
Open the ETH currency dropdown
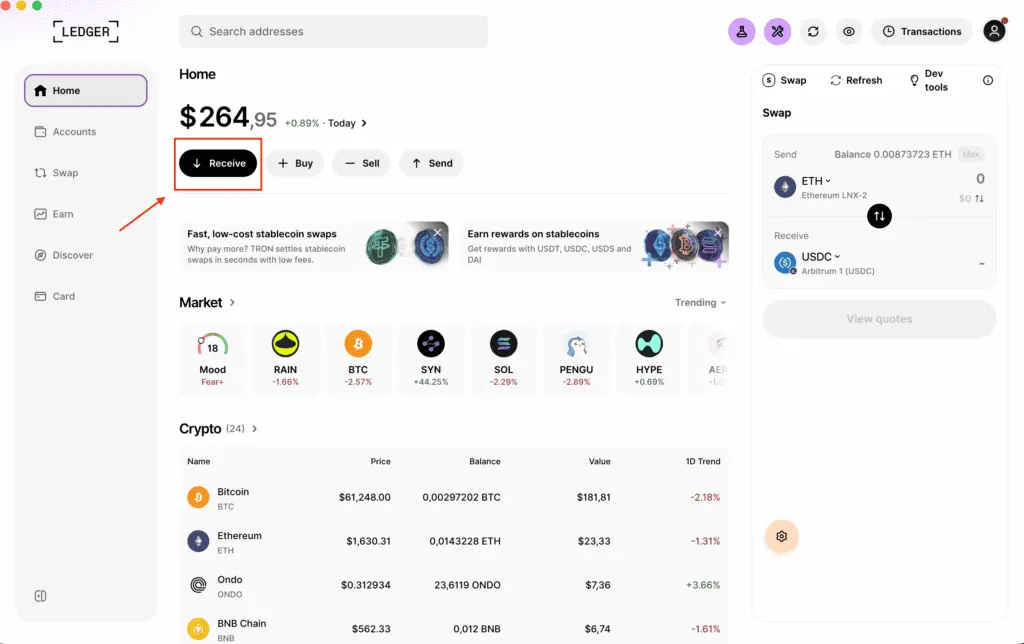tap(816, 181)
